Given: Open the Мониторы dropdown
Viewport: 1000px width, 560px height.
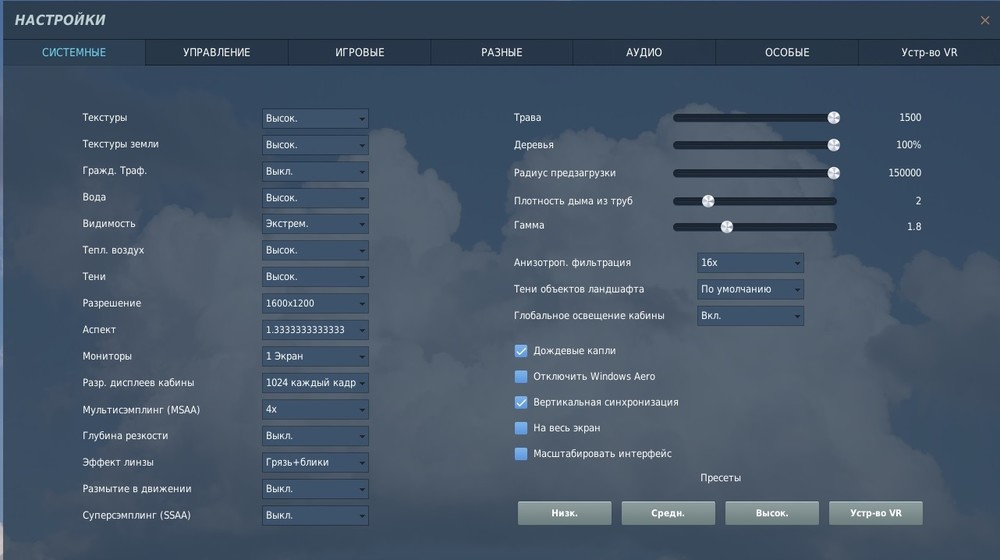Looking at the screenshot, I should coord(315,357).
